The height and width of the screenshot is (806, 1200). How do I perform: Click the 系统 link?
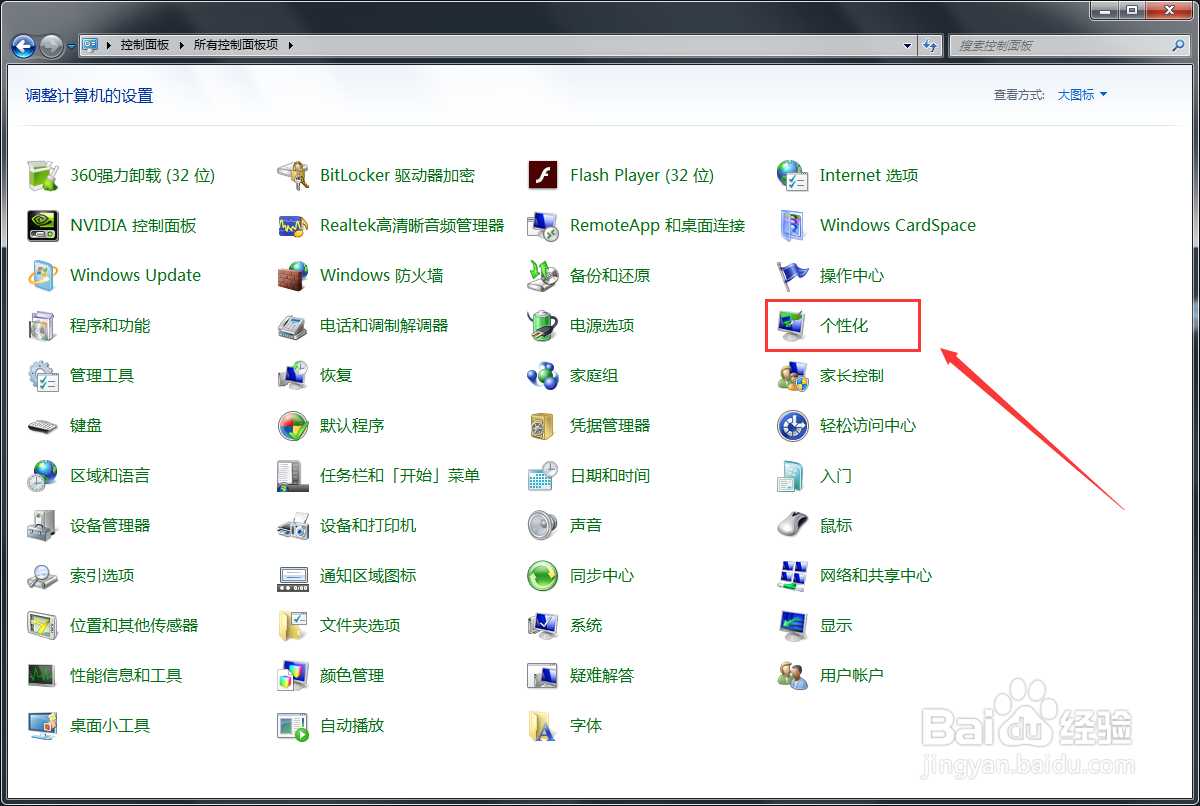click(586, 625)
